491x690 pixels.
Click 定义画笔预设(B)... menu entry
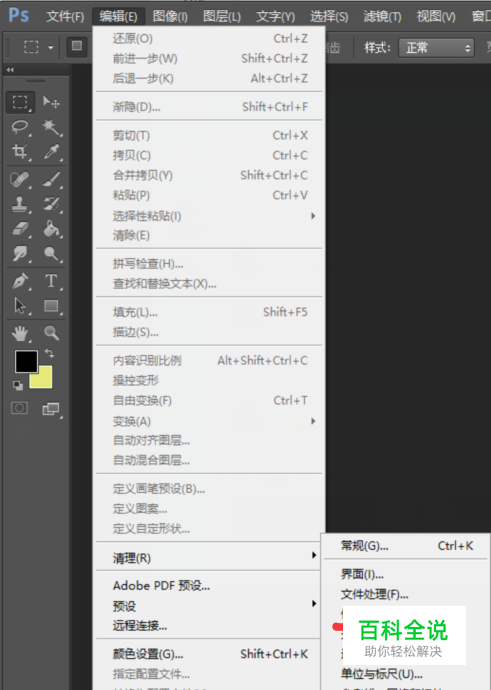[x=209, y=489]
